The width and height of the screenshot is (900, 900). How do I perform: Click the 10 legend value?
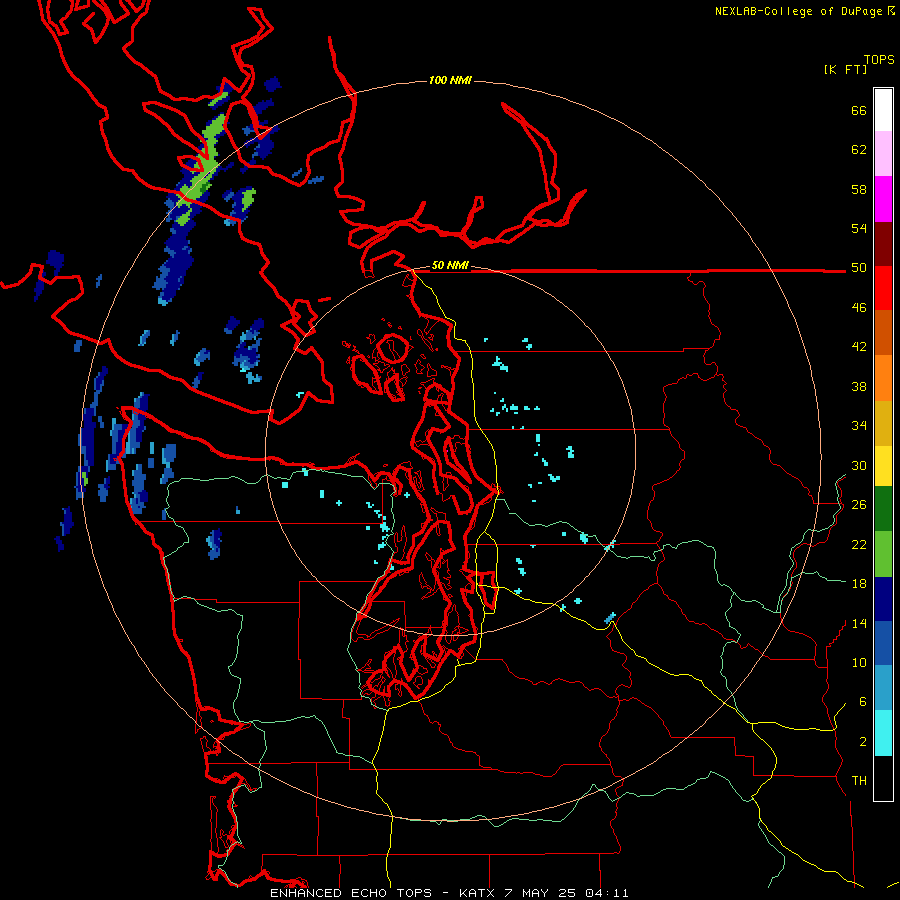click(859, 662)
